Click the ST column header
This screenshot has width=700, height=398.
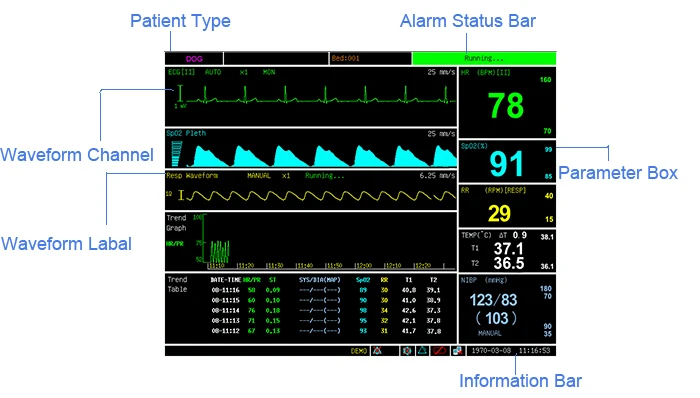272,280
